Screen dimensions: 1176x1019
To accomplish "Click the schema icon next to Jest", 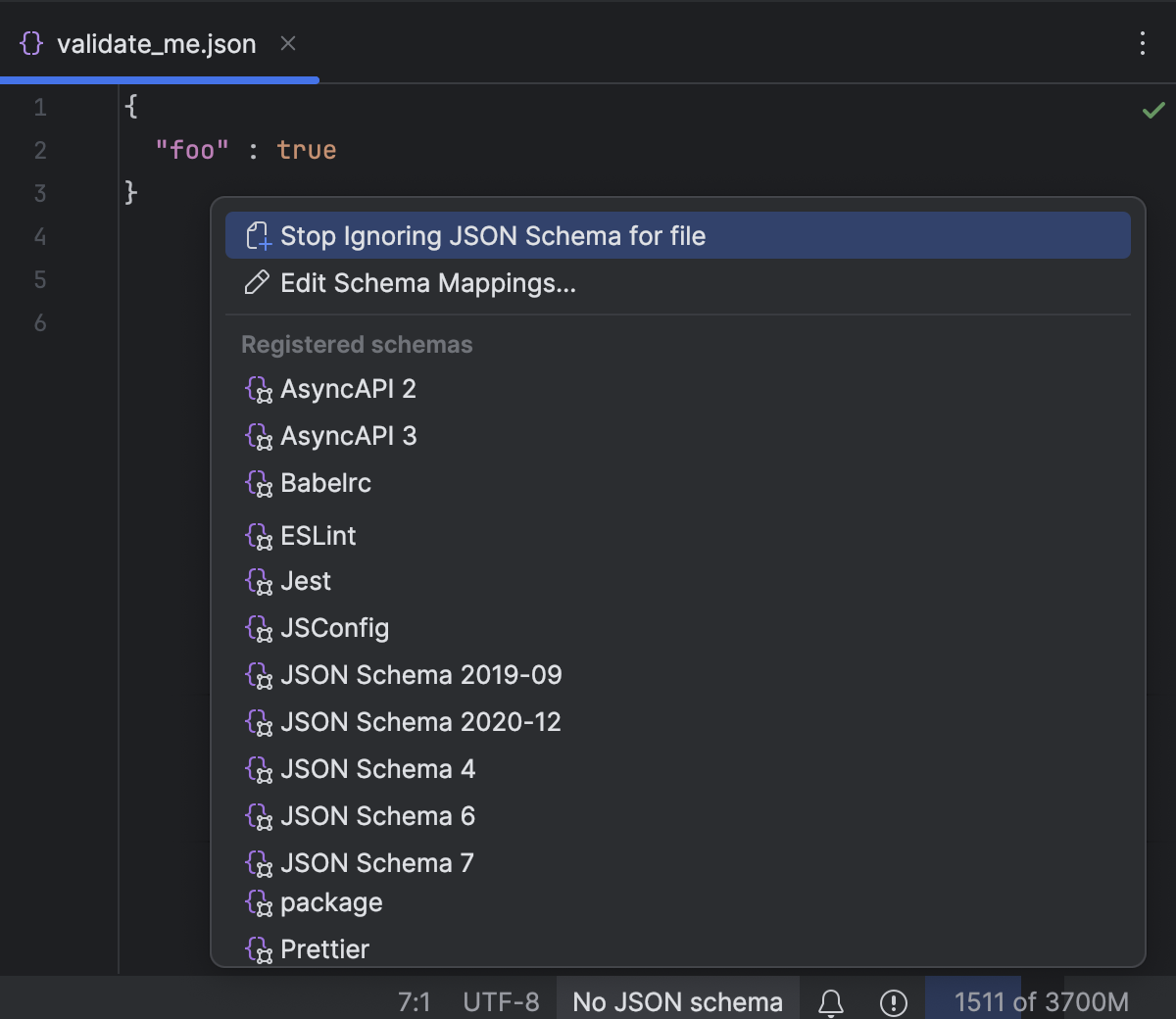I will (x=259, y=581).
